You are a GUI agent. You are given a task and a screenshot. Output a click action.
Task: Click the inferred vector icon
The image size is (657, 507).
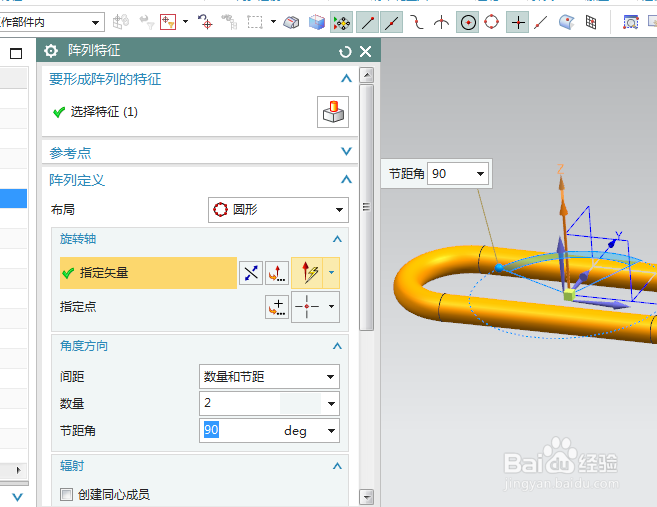[307, 273]
